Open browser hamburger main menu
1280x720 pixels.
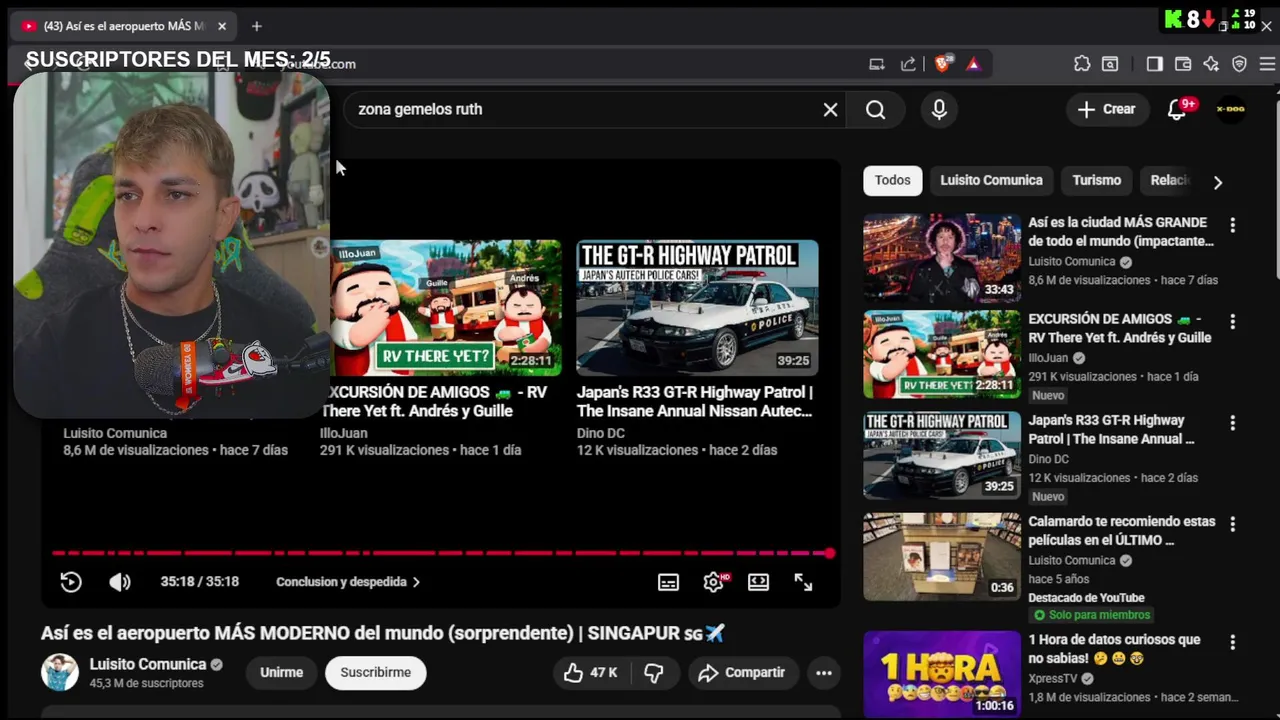tap(1267, 64)
